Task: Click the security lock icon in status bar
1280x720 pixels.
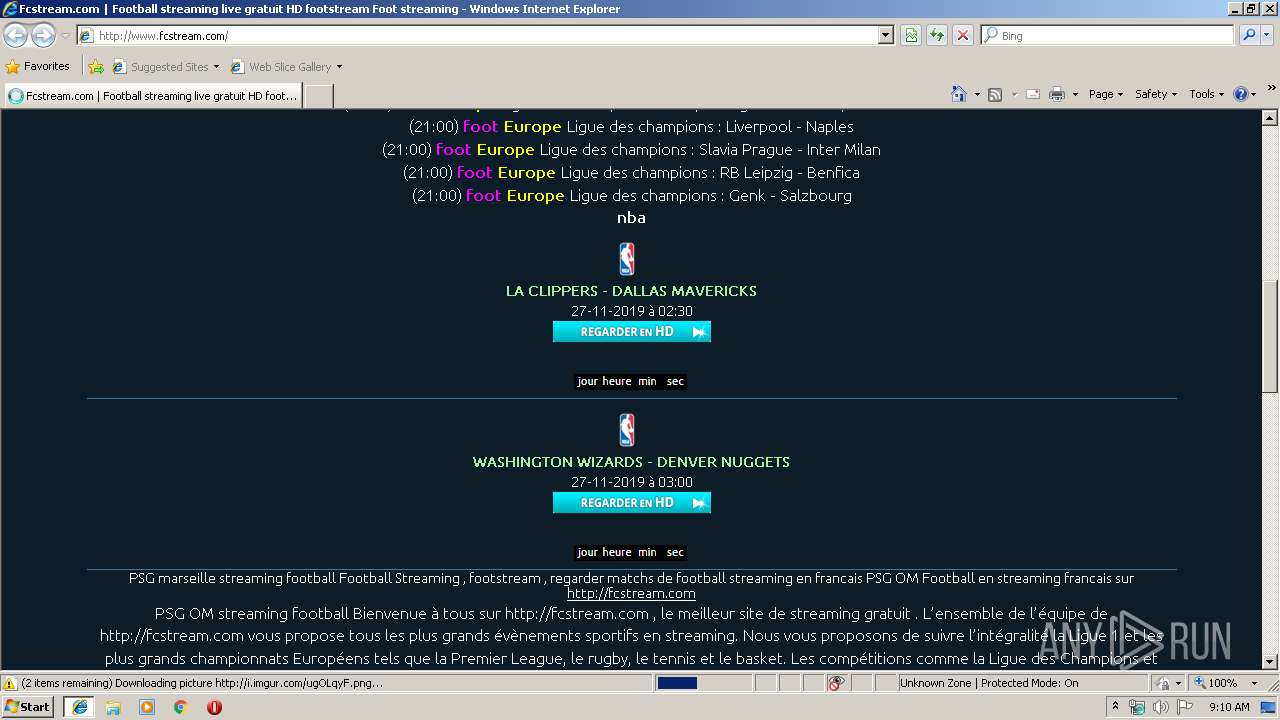Action: (1164, 683)
